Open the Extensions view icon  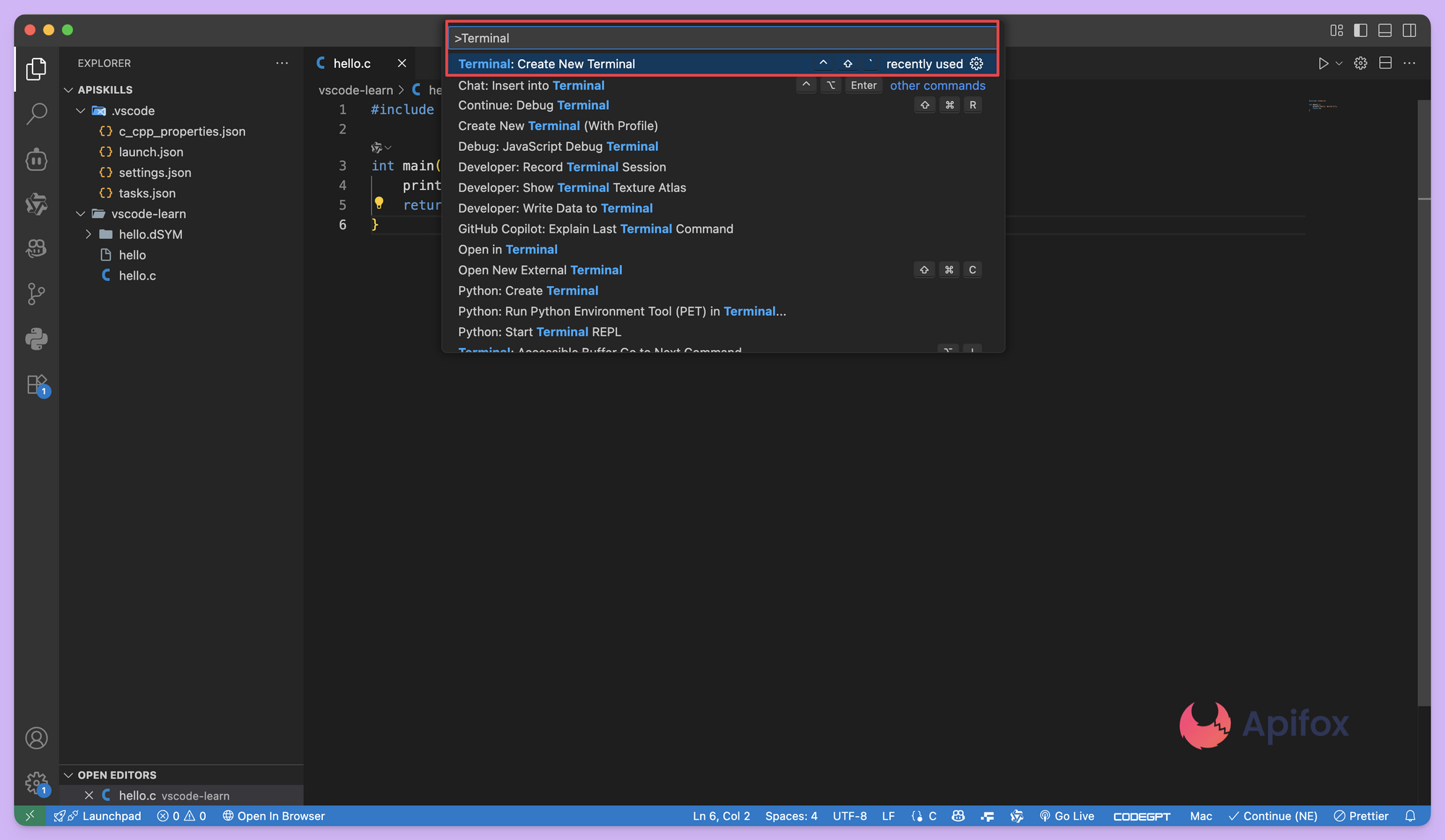point(36,384)
